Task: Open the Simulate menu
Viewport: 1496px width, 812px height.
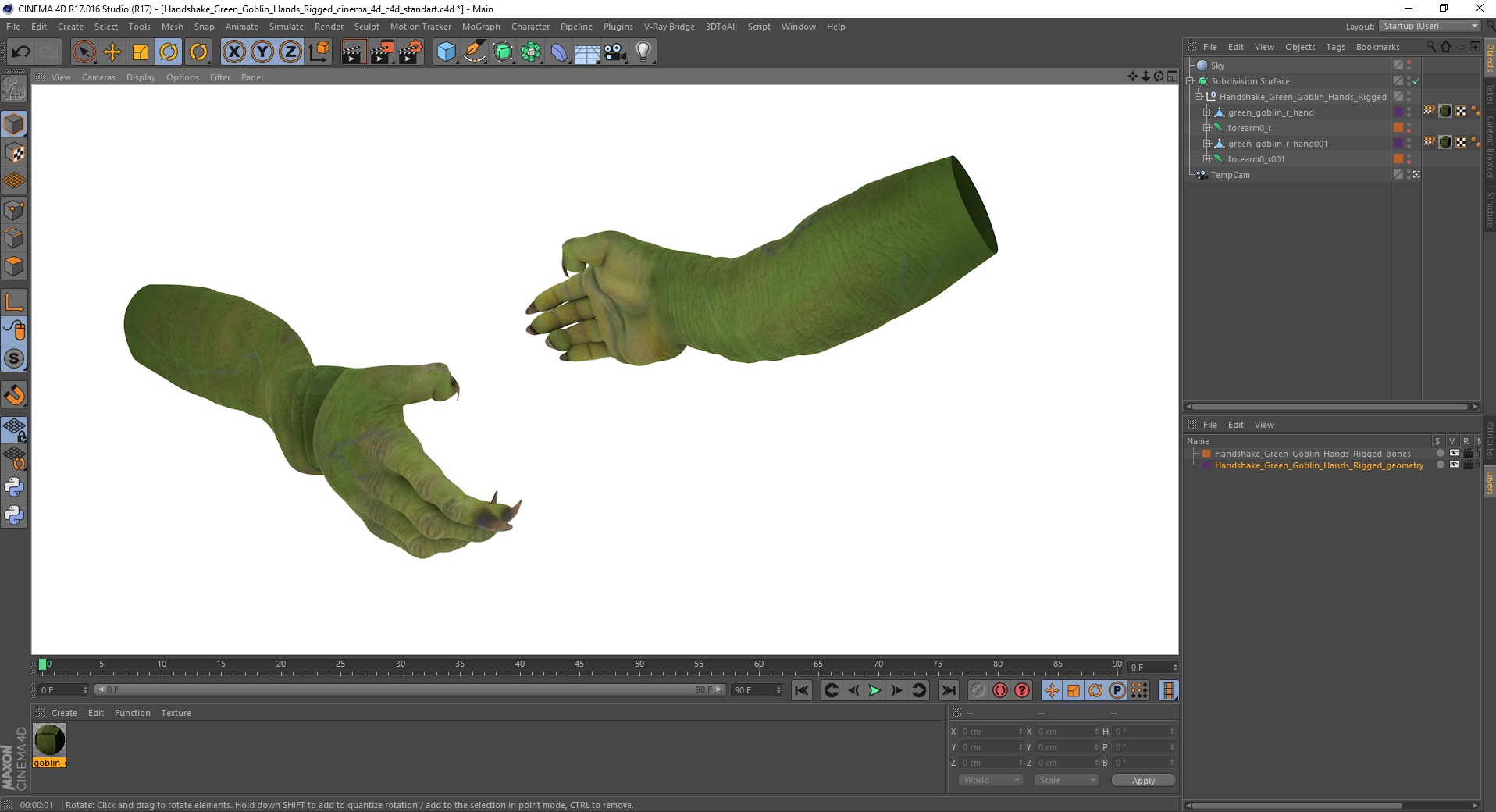Action: click(x=287, y=27)
